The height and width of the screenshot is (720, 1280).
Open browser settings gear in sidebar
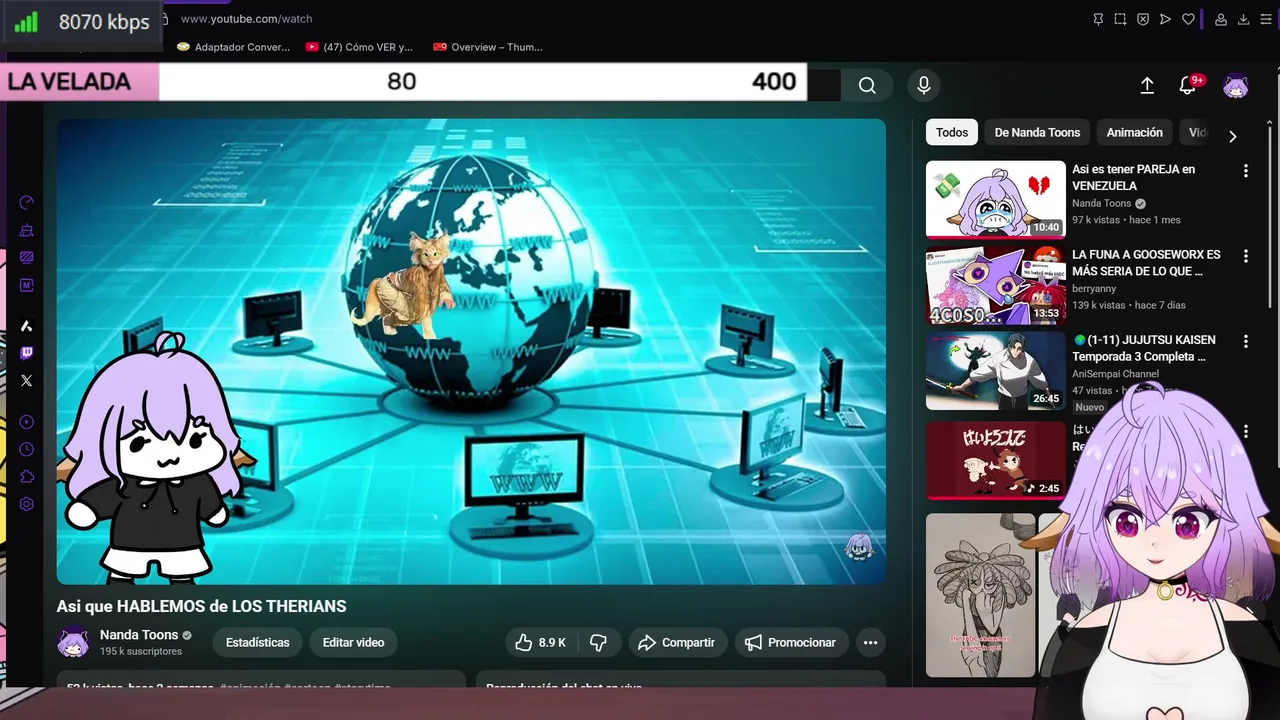pyautogui.click(x=27, y=504)
